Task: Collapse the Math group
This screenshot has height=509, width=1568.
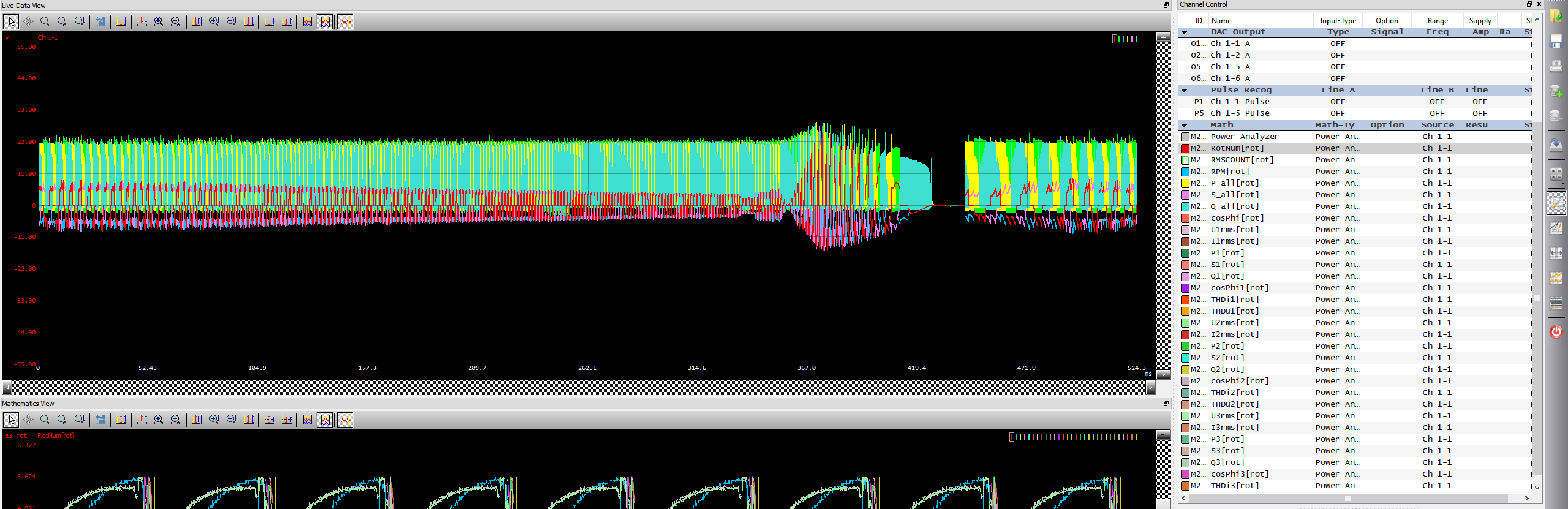Action: pyautogui.click(x=1185, y=126)
